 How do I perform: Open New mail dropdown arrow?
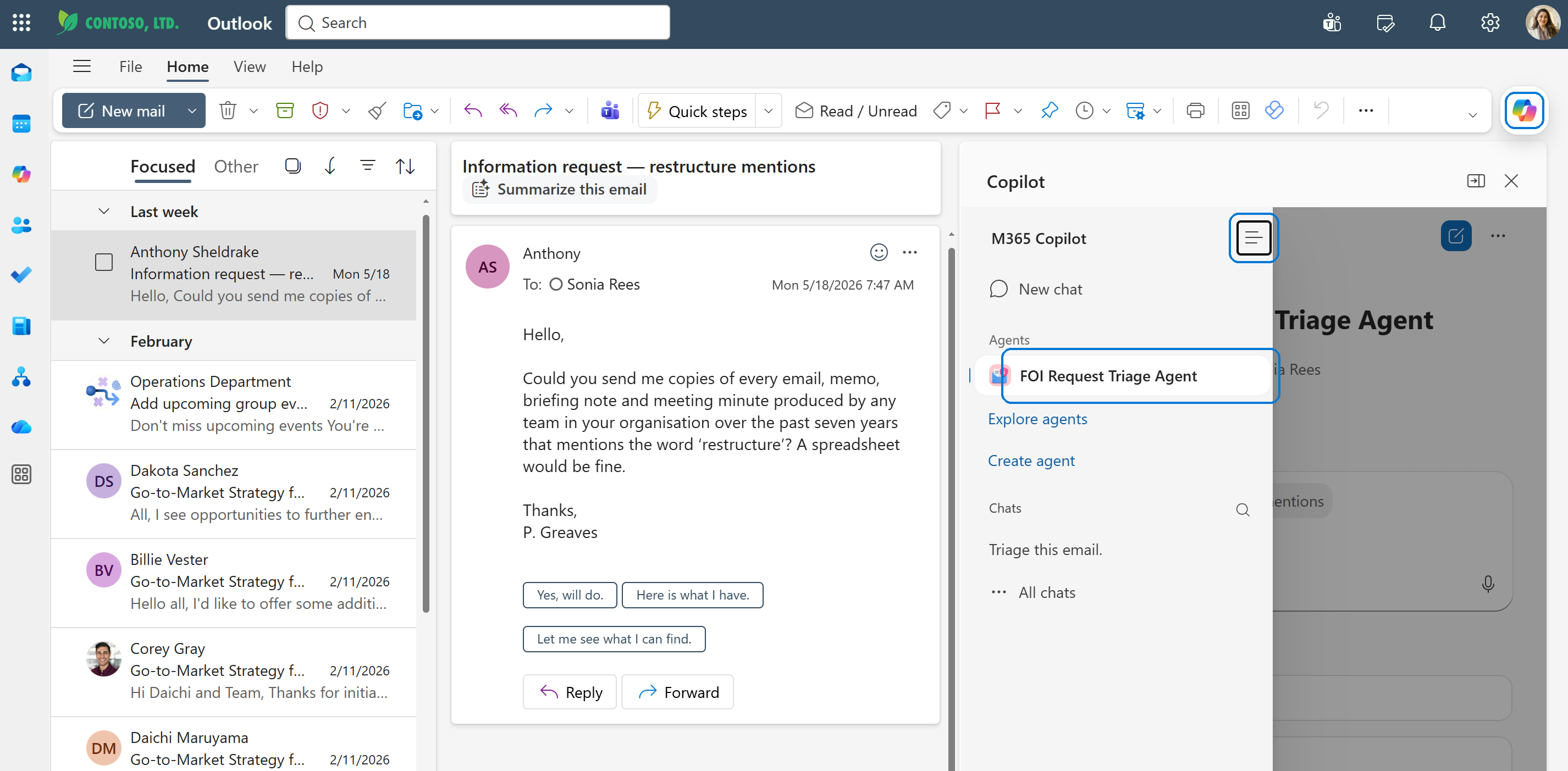(x=192, y=112)
